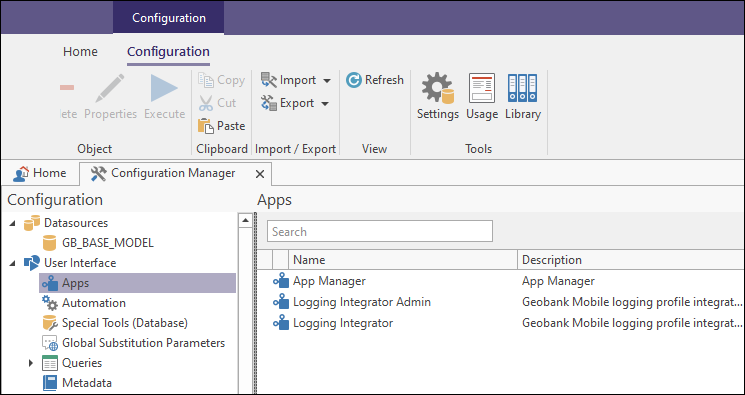Close the Configuration Manager tab
The image size is (745, 395).
point(260,174)
